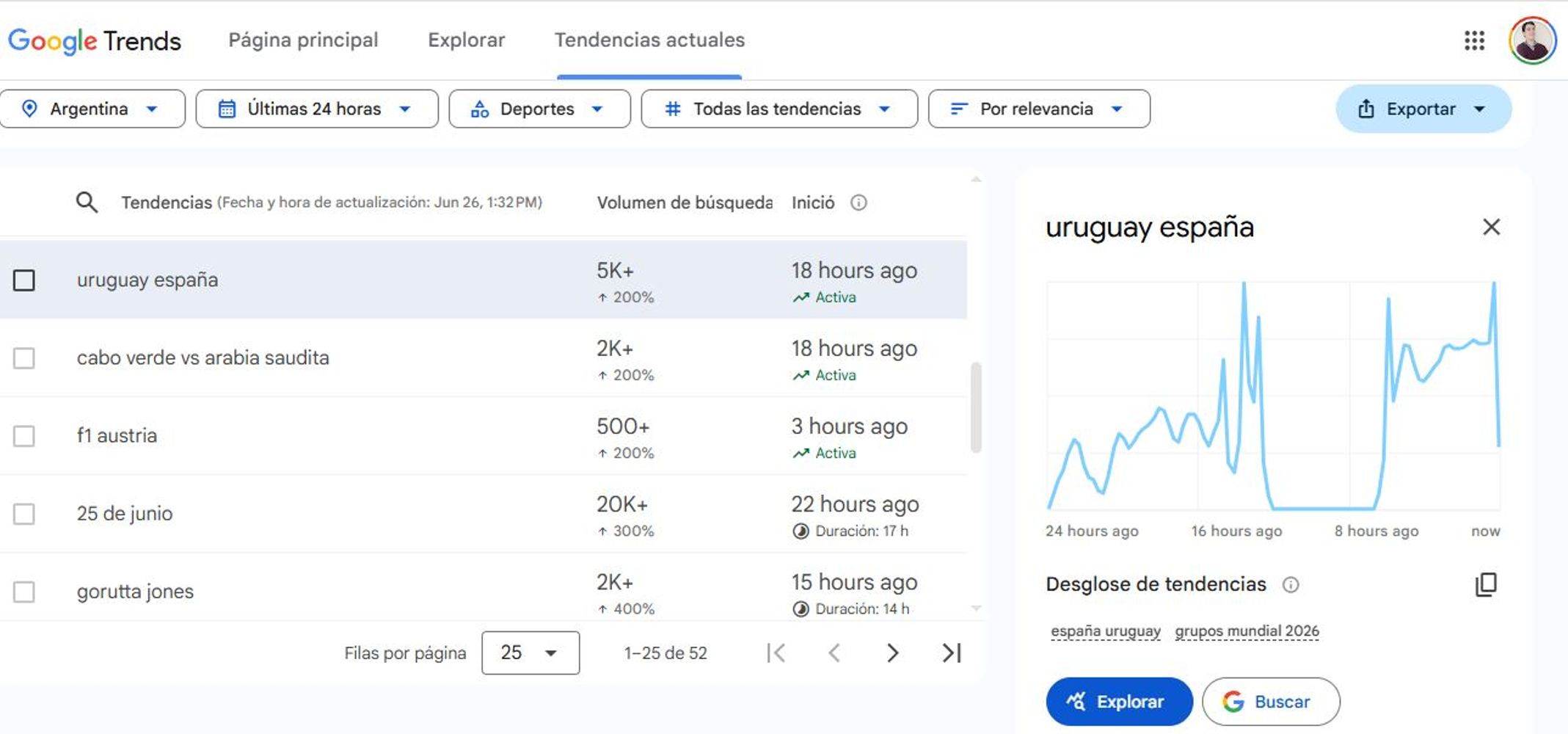This screenshot has width=1568, height=734.
Task: Open the Argentina location dropdown
Action: point(91,109)
